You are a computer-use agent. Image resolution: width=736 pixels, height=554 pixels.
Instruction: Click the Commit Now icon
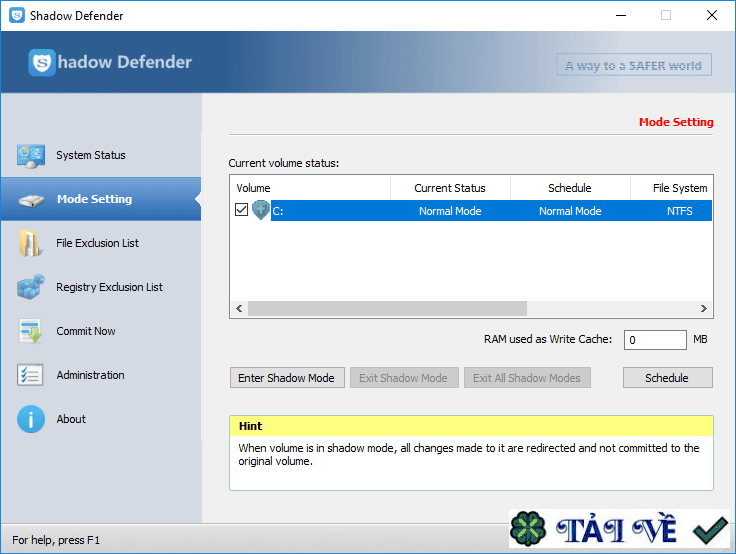pyautogui.click(x=31, y=332)
